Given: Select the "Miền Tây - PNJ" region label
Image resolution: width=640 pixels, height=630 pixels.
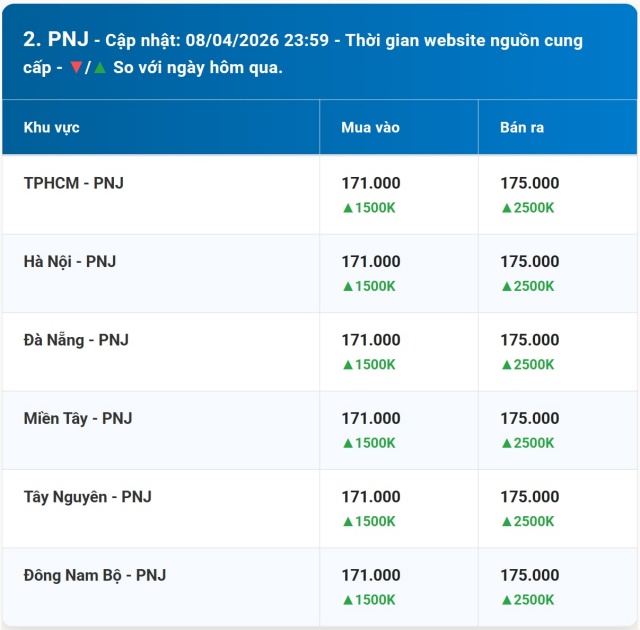Looking at the screenshot, I should 78,418.
